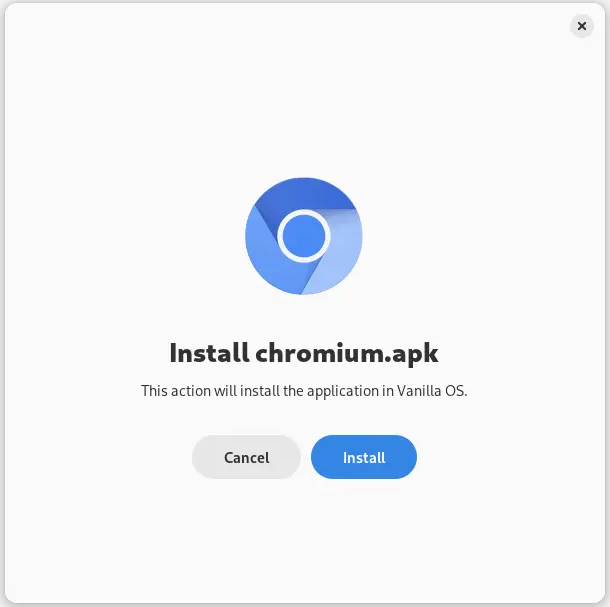This screenshot has width=610, height=607.
Task: Click the white ring inside Chromium icon
Action: pyautogui.click(x=304, y=212)
